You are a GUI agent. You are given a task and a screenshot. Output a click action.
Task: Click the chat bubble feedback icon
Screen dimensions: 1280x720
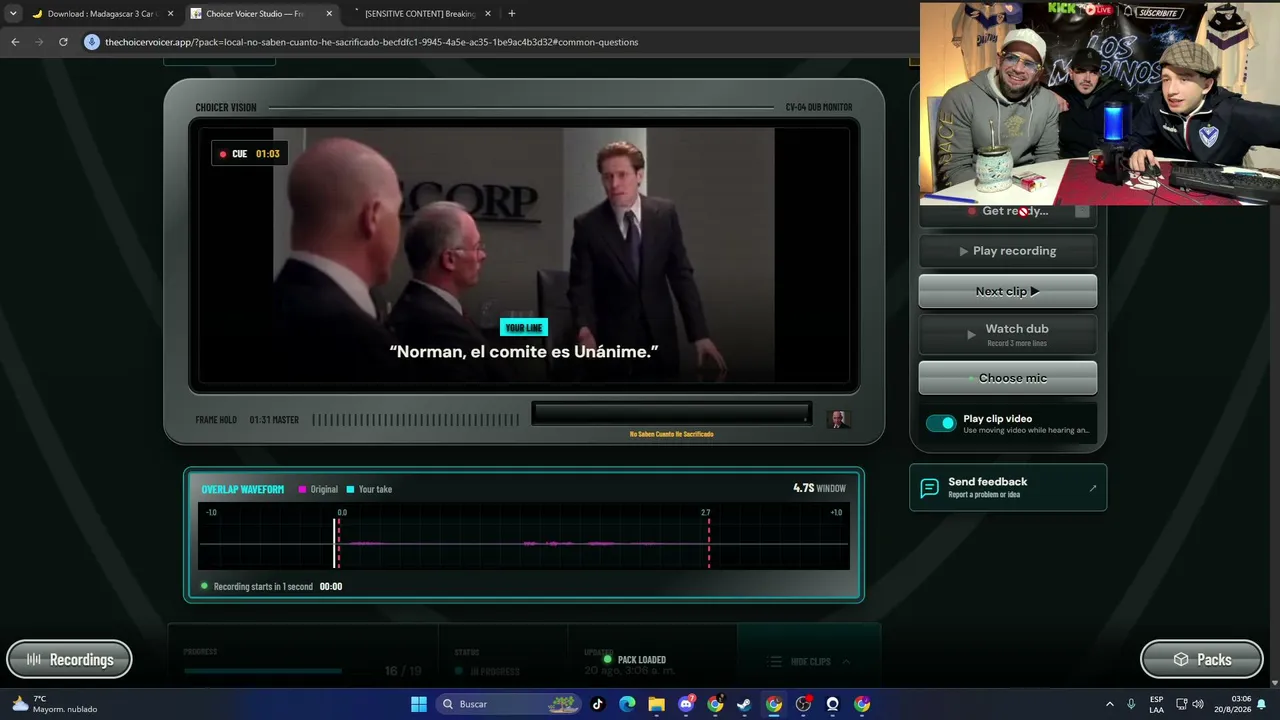(930, 488)
